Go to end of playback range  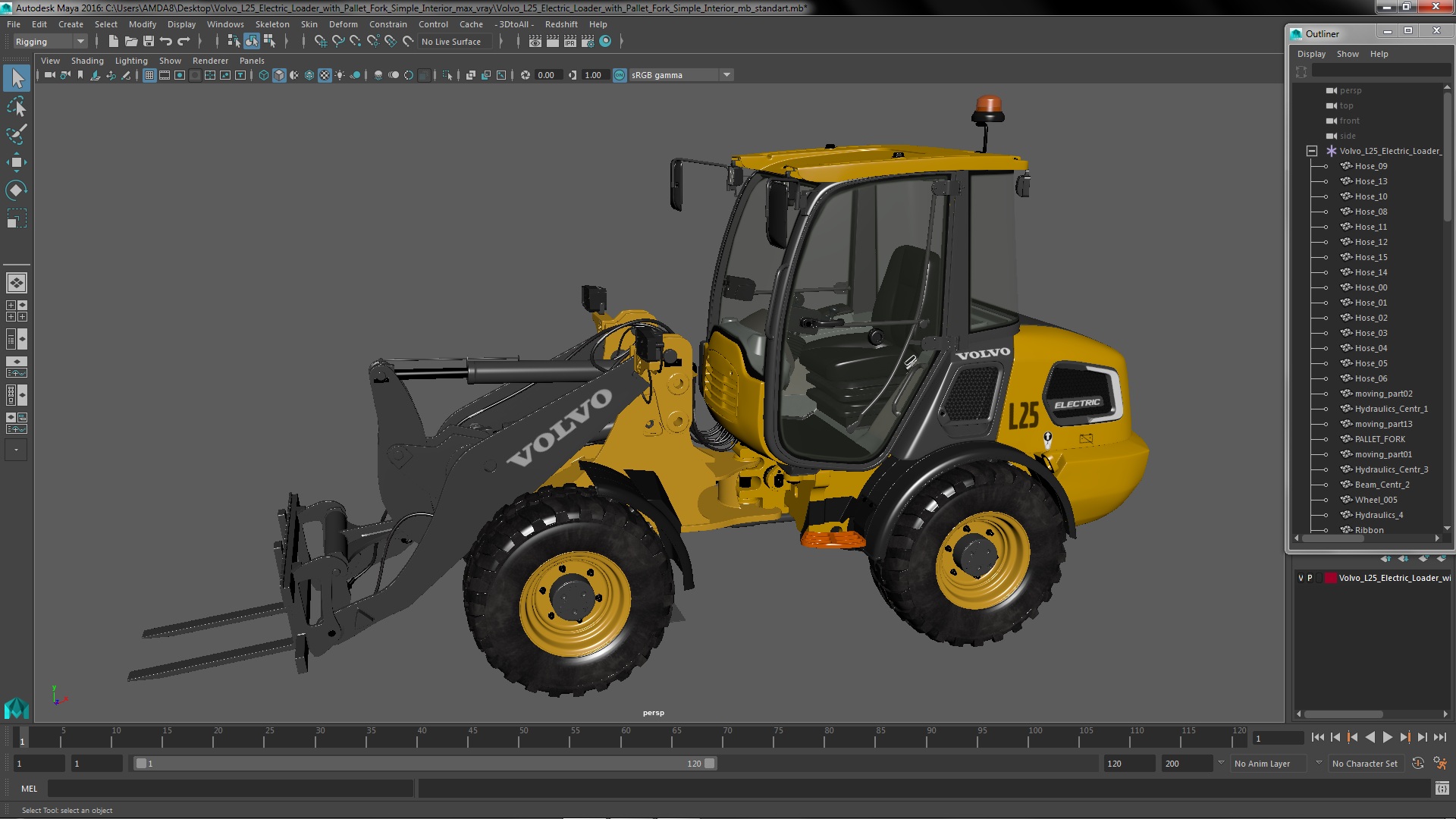pos(1439,737)
